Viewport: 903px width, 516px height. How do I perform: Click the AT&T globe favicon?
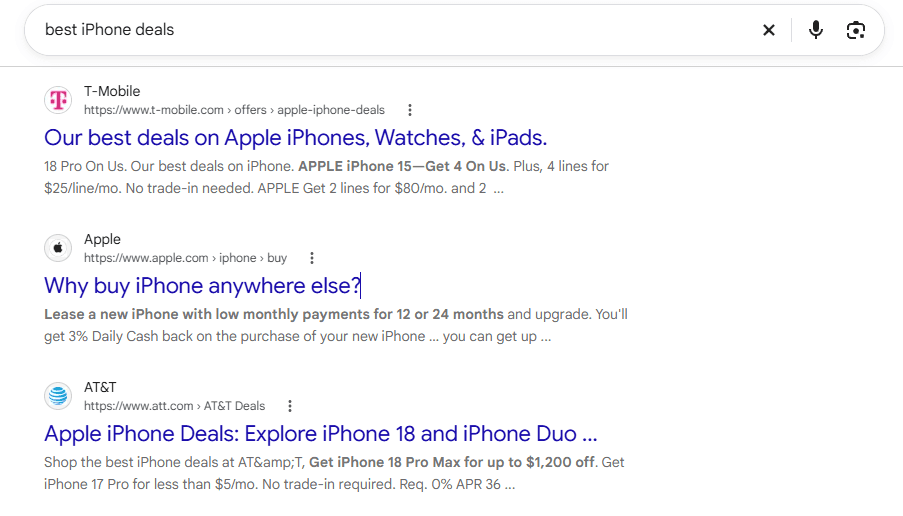(x=58, y=396)
